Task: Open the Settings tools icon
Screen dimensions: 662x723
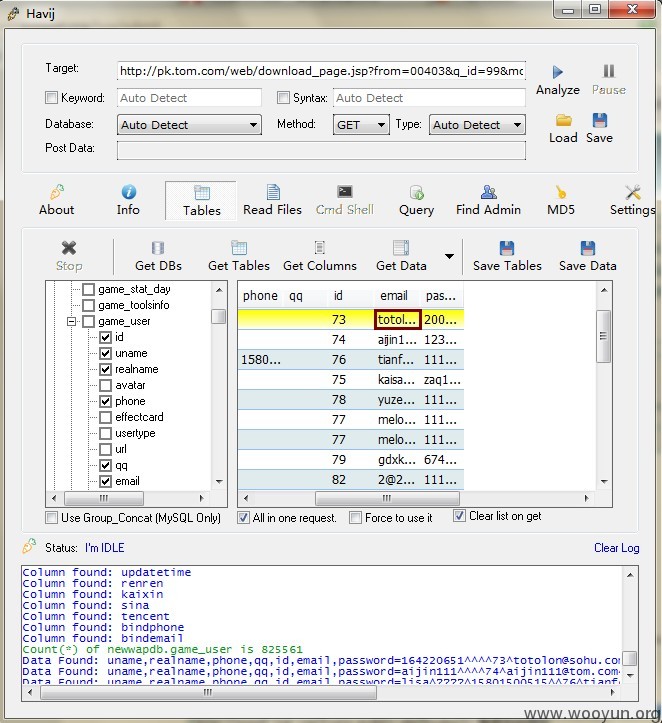Action: [x=633, y=192]
